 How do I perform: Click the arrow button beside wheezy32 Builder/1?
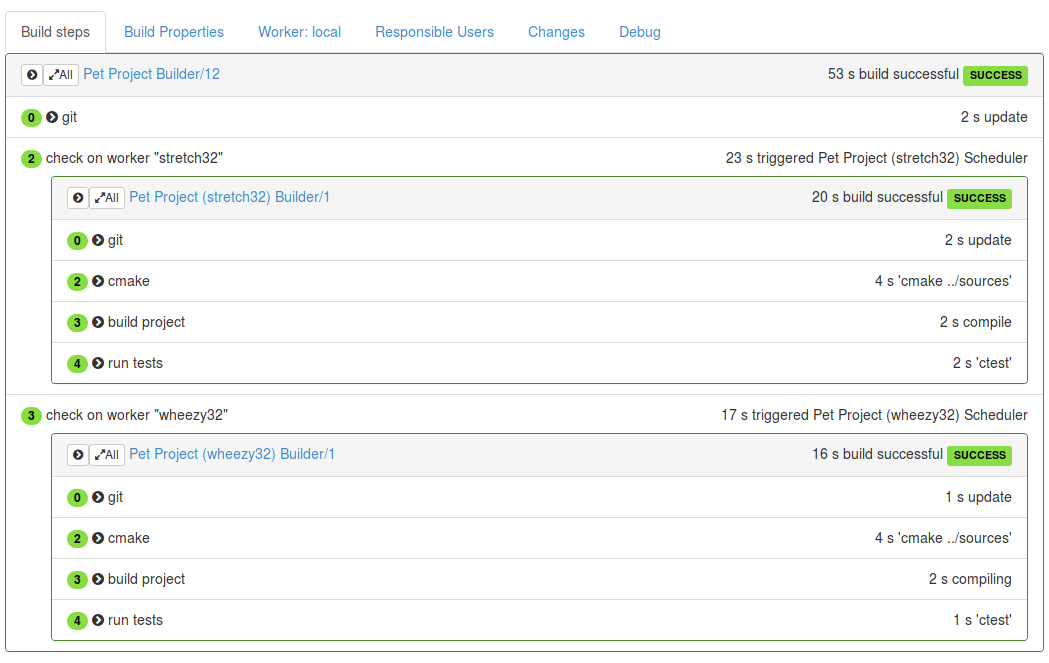click(78, 454)
